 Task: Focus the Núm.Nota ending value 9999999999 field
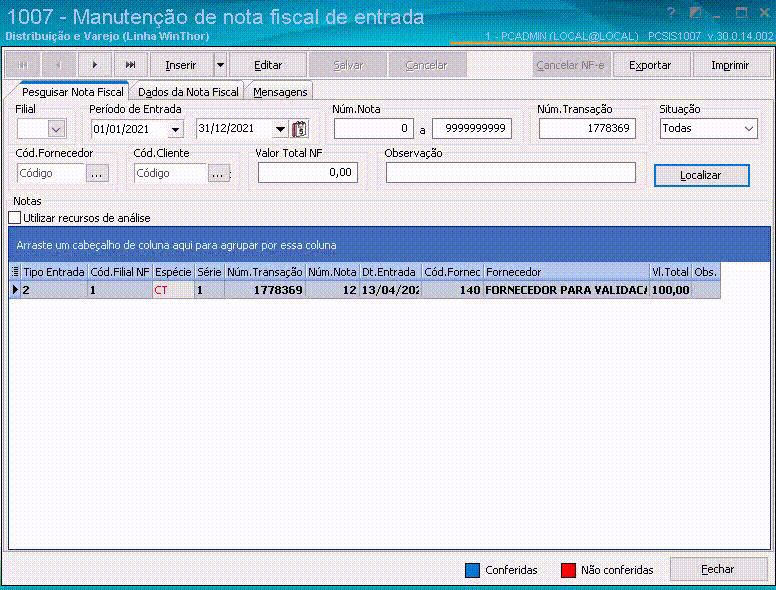click(x=472, y=129)
